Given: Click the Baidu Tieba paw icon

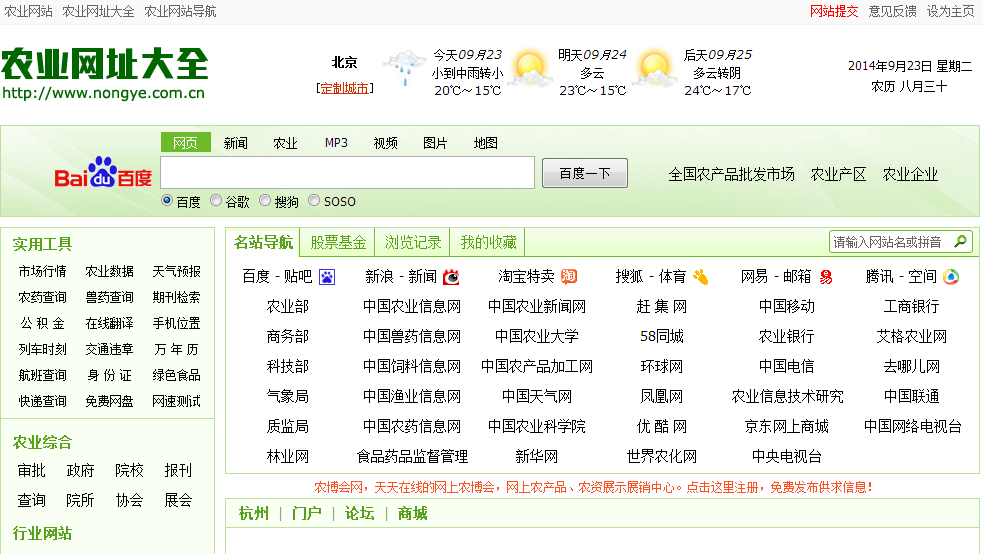Looking at the screenshot, I should coord(327,276).
